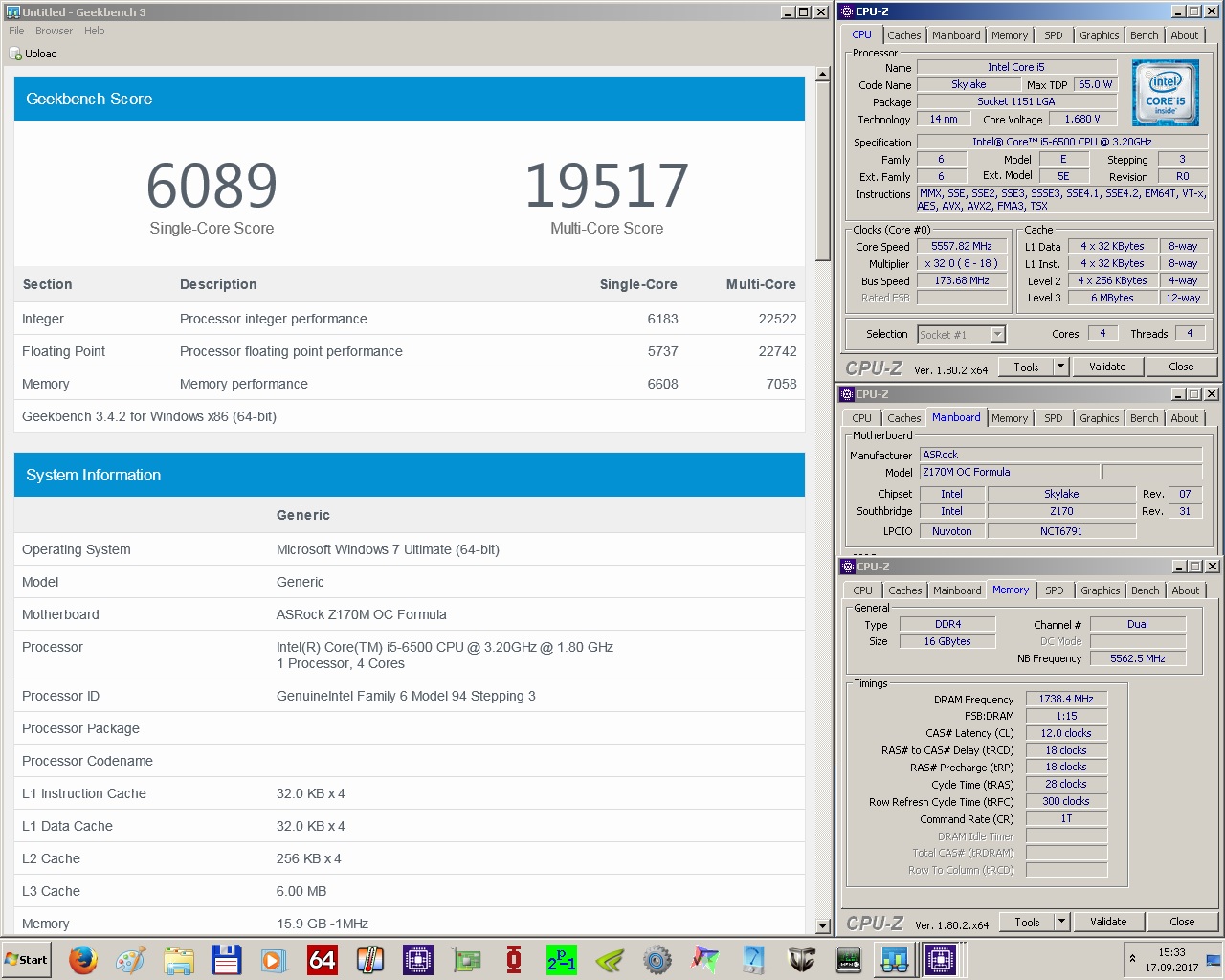Select SPD tab in top CPU-Z window

point(1053,35)
